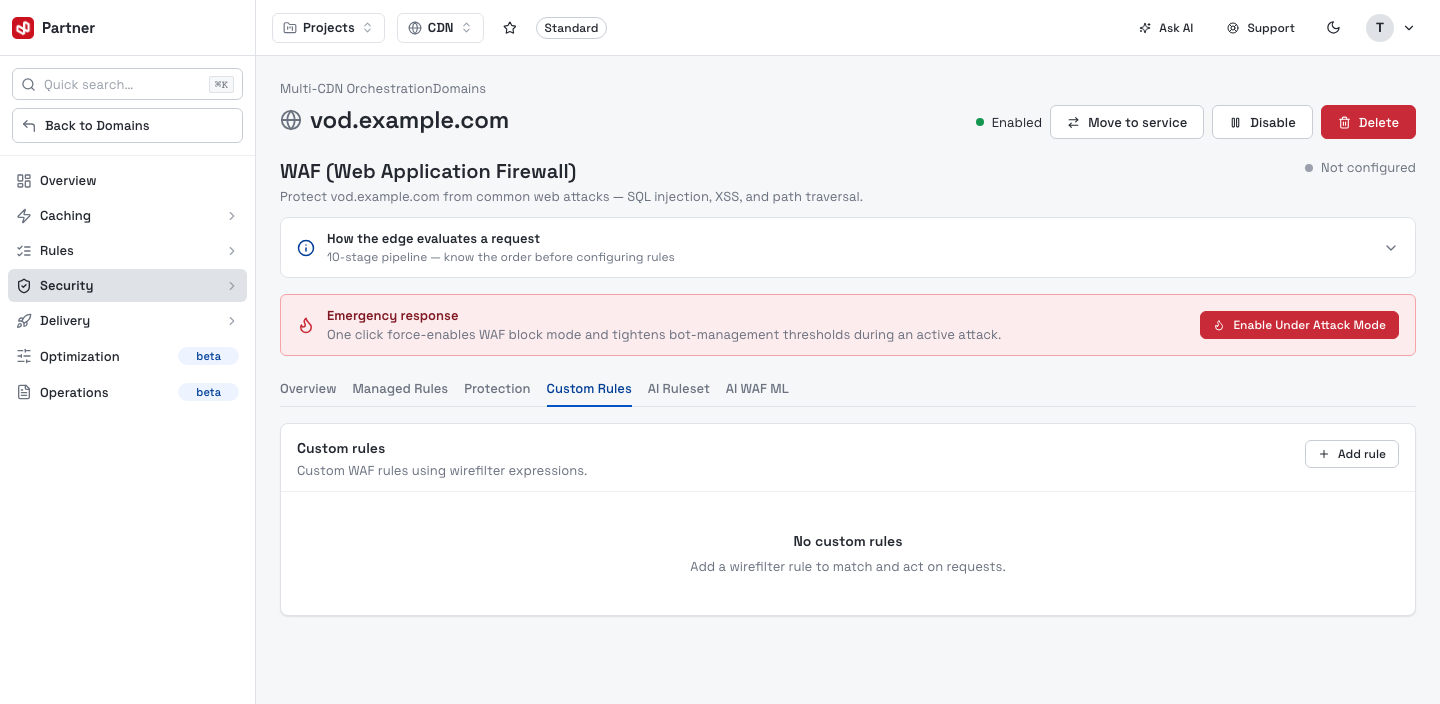Expand the Rules sidebar chevron
Image resolution: width=1440 pixels, height=704 pixels.
(x=231, y=251)
